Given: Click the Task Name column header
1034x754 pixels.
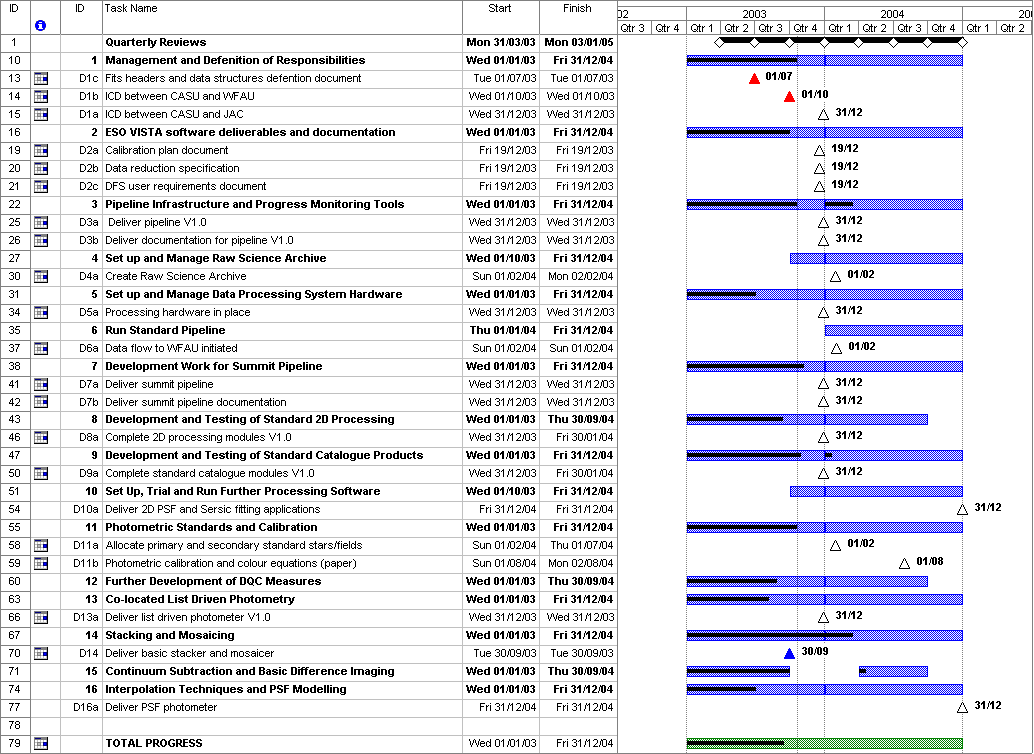Looking at the screenshot, I should pyautogui.click(x=281, y=9).
